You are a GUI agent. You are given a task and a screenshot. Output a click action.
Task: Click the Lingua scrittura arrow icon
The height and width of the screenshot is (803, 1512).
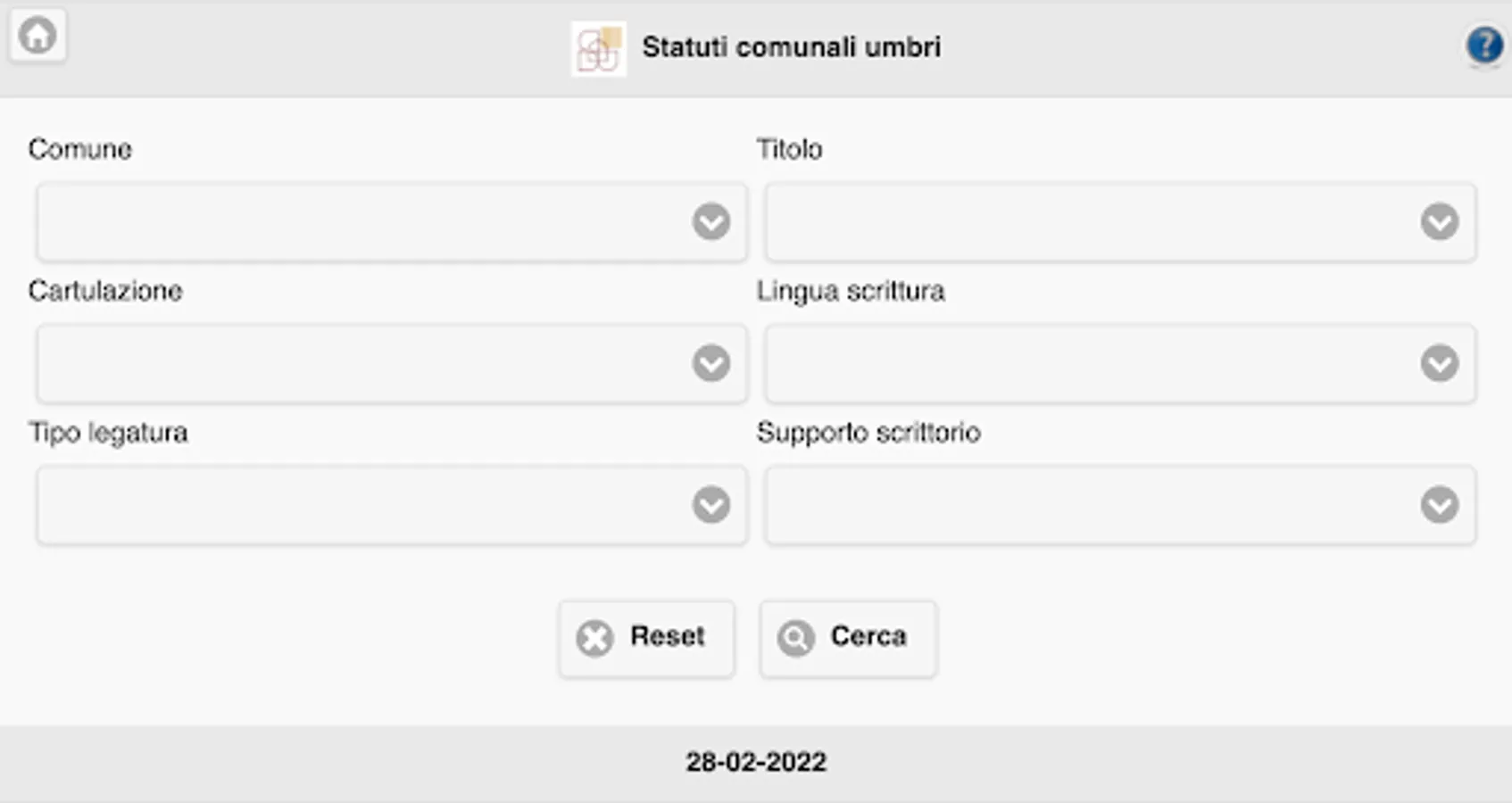click(x=1439, y=363)
